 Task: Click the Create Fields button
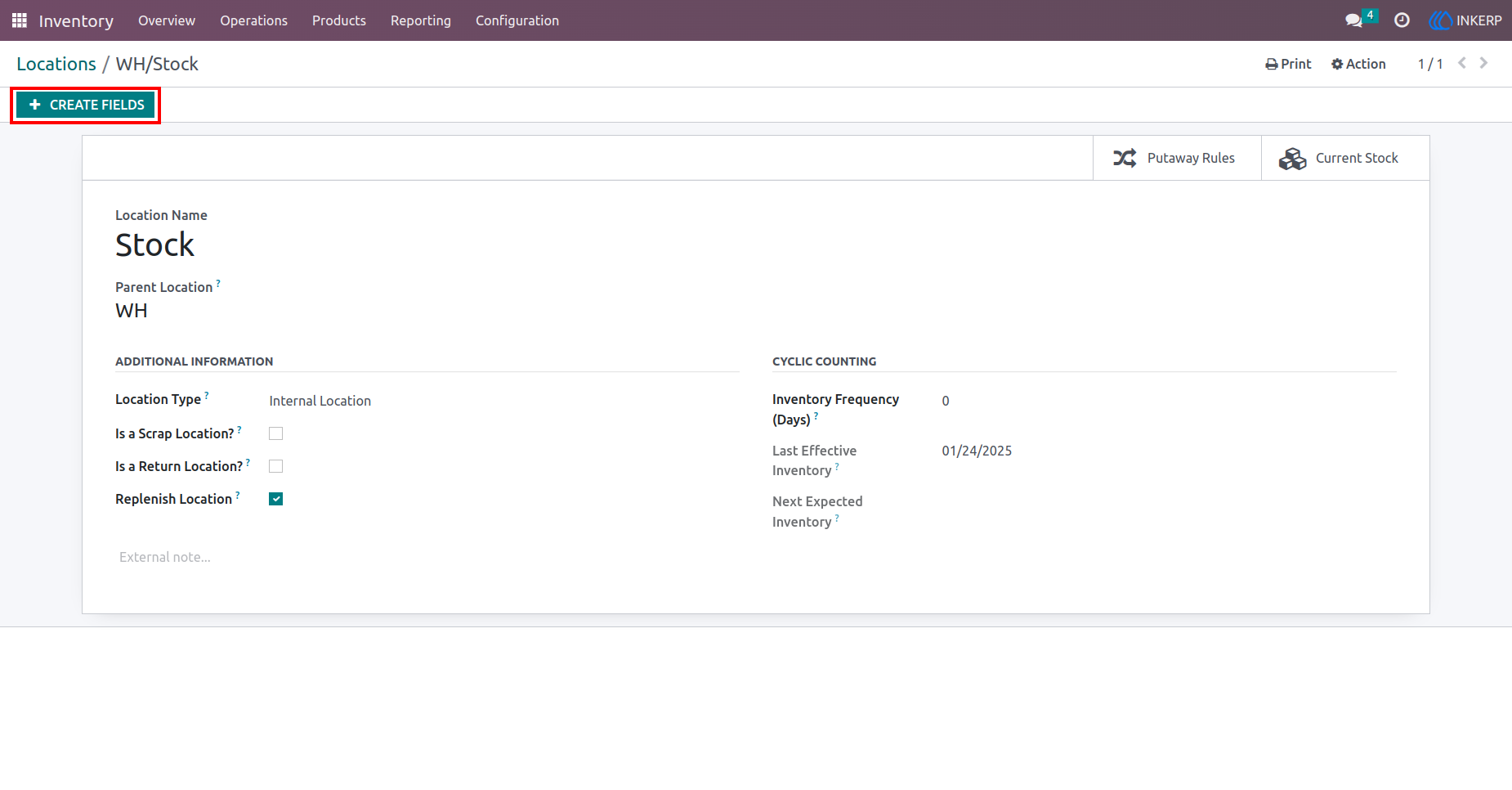tap(86, 105)
